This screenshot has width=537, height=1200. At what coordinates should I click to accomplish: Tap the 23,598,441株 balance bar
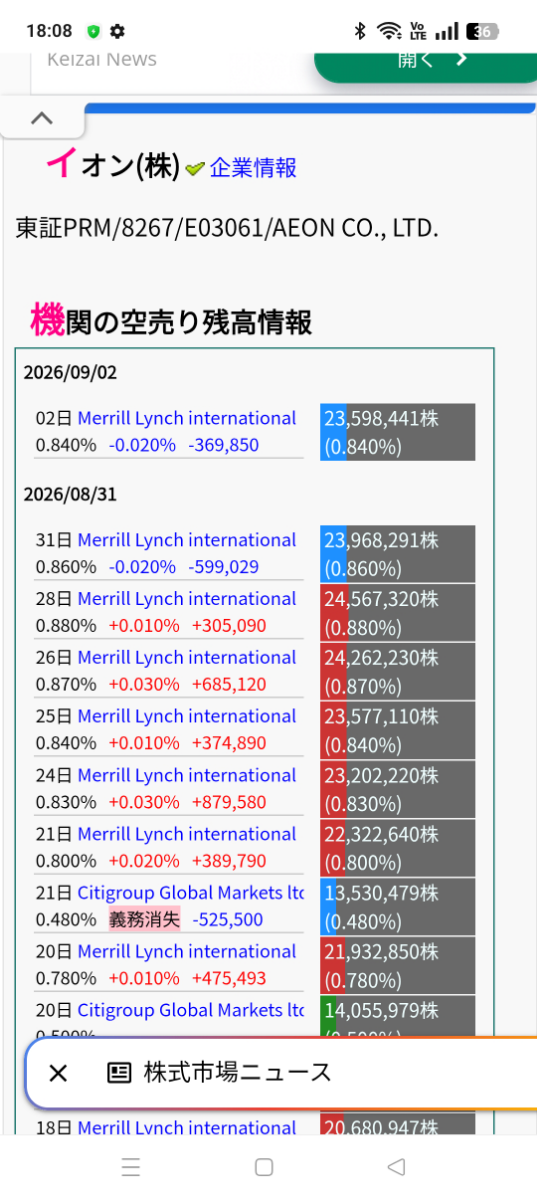click(x=398, y=432)
